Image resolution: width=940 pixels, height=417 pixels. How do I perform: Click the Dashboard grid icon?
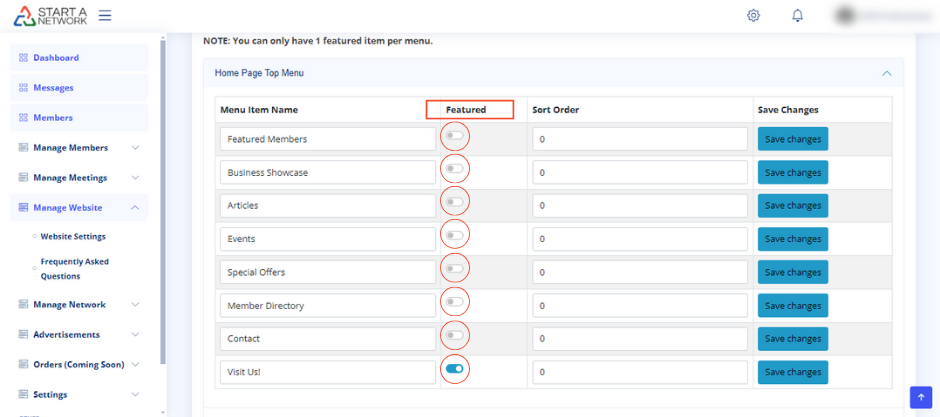point(23,58)
